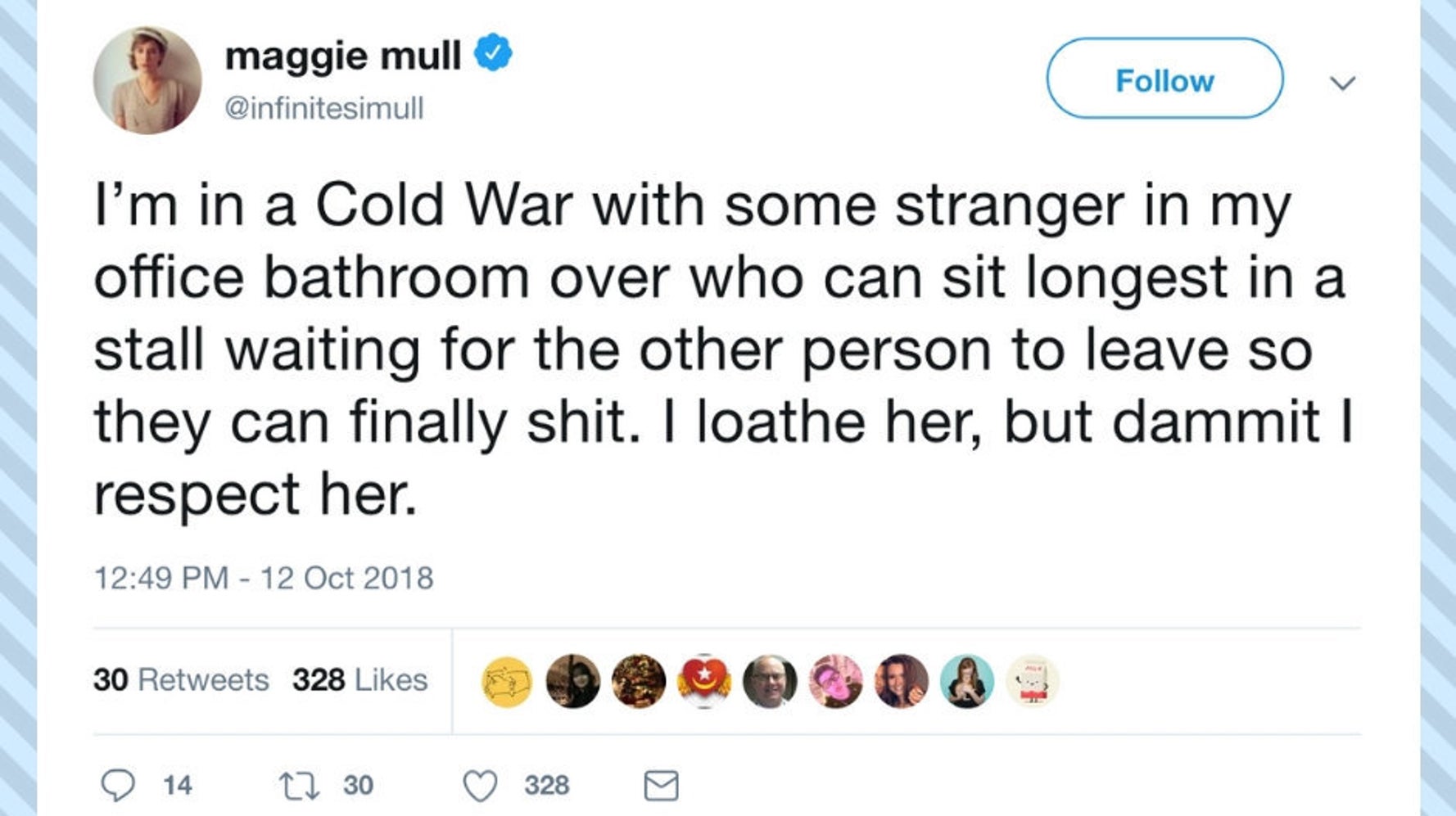
Task: Open the pink-tinted liker avatar
Action: [x=835, y=681]
